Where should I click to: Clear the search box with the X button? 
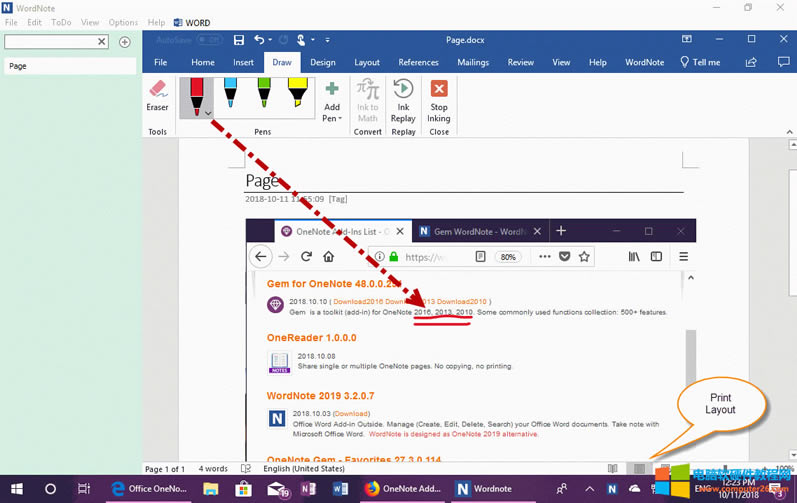(101, 42)
